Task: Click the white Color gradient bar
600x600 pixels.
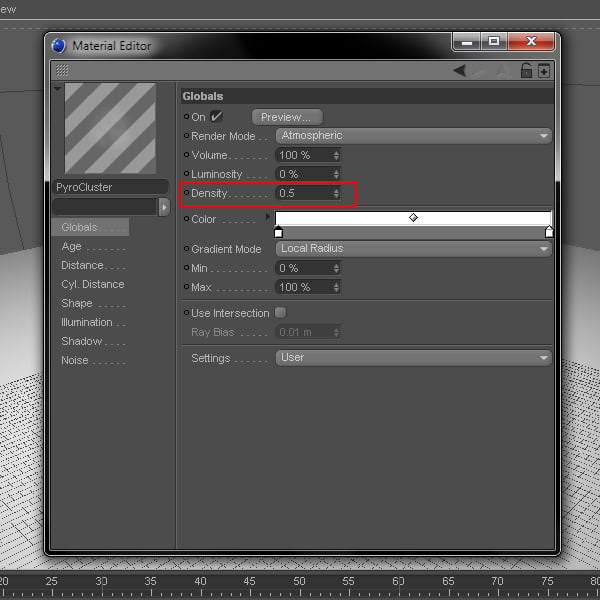Action: tap(413, 218)
